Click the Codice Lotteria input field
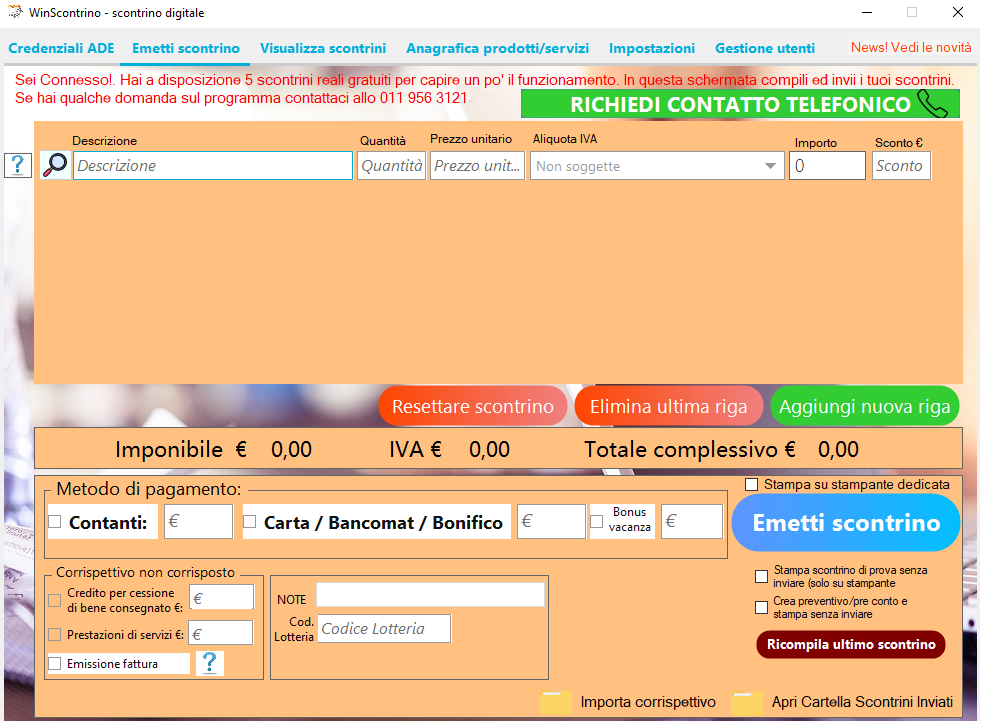Screen dimensions: 983x721 pos(384,628)
